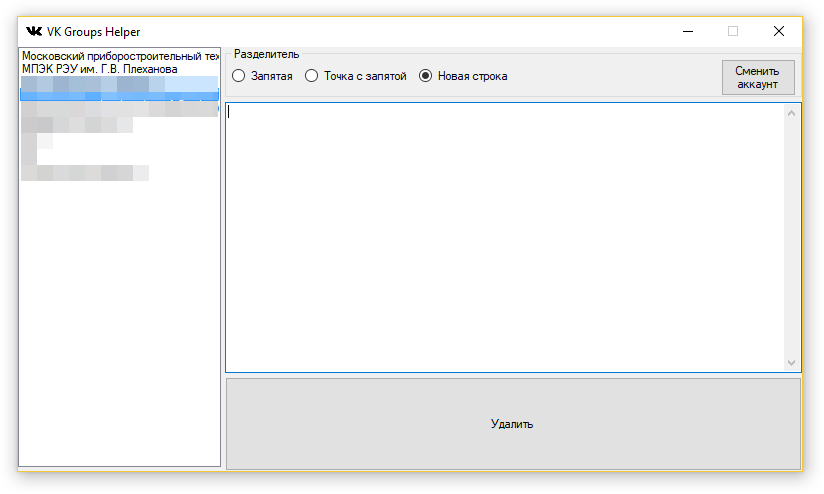Click the large Удалить button
The image size is (824, 494).
(x=512, y=424)
